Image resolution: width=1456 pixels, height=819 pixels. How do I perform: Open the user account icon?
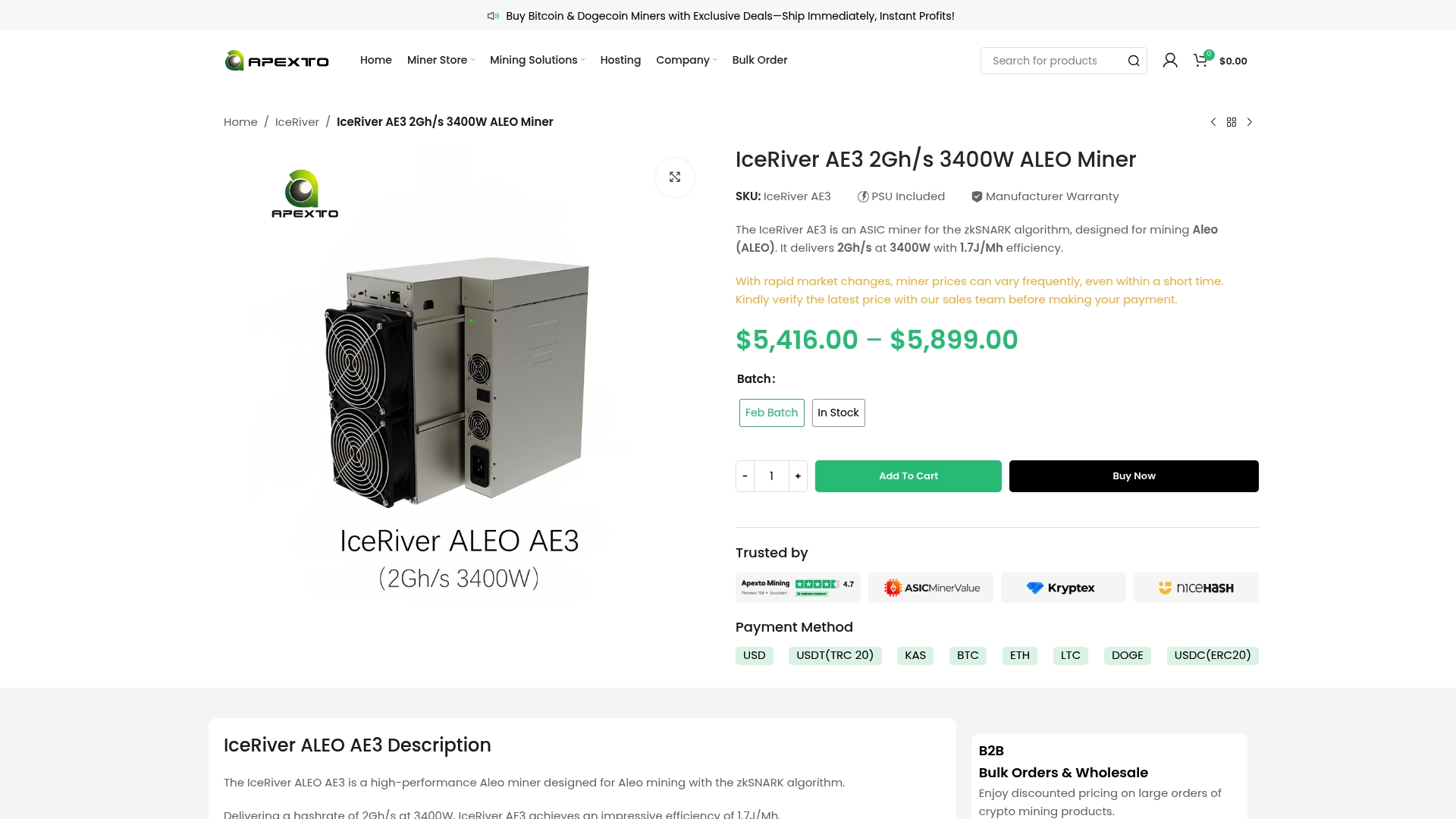(x=1170, y=60)
